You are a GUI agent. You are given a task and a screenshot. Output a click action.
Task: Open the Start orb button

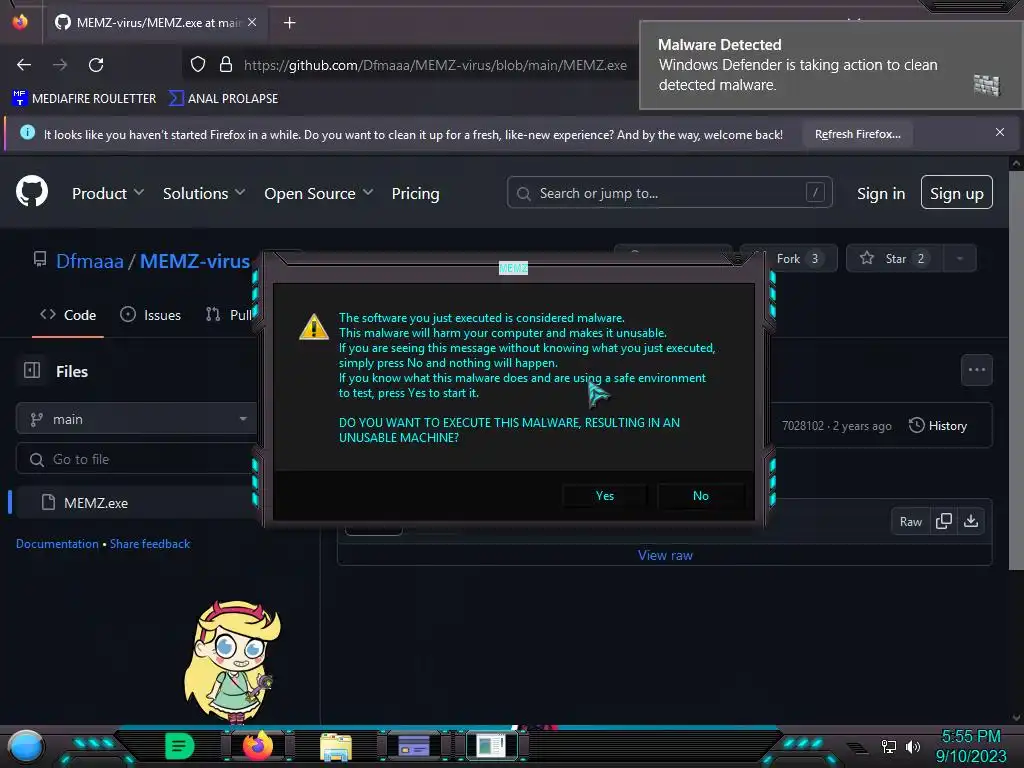click(x=25, y=746)
